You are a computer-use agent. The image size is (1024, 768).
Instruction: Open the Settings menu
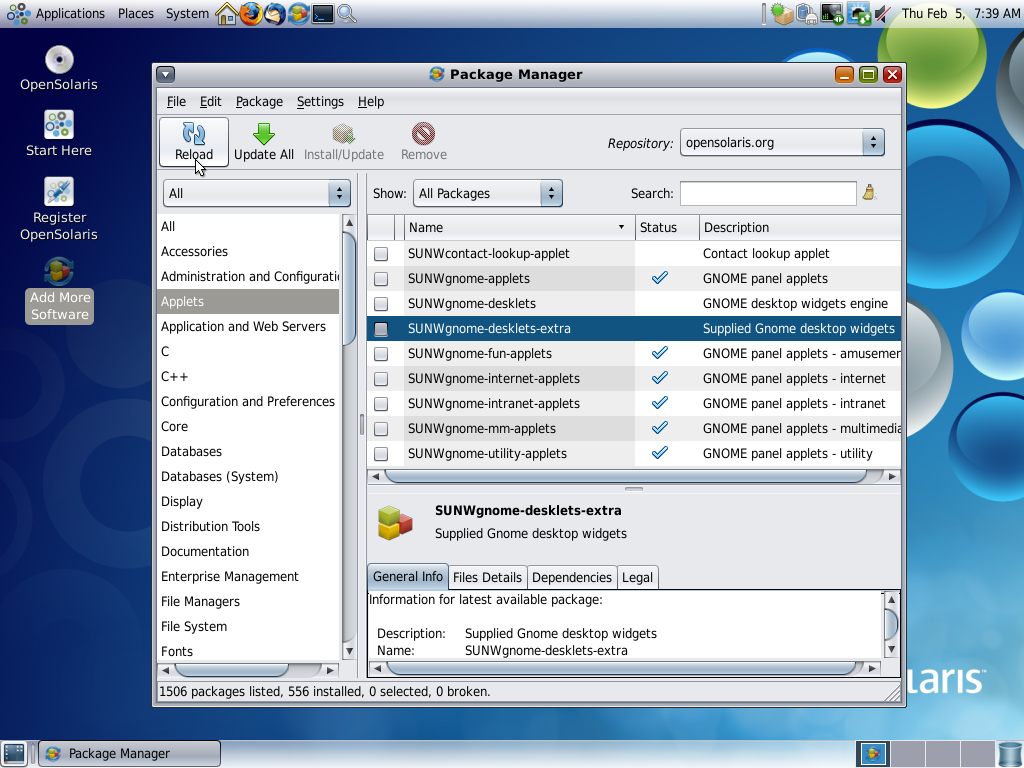click(x=320, y=101)
